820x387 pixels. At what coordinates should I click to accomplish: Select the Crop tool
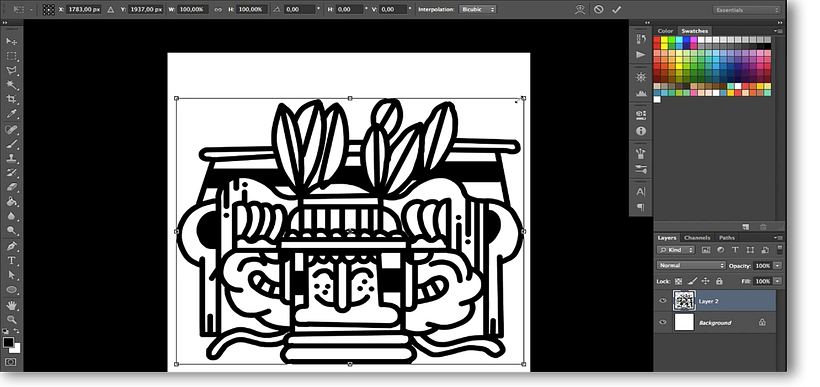point(12,99)
